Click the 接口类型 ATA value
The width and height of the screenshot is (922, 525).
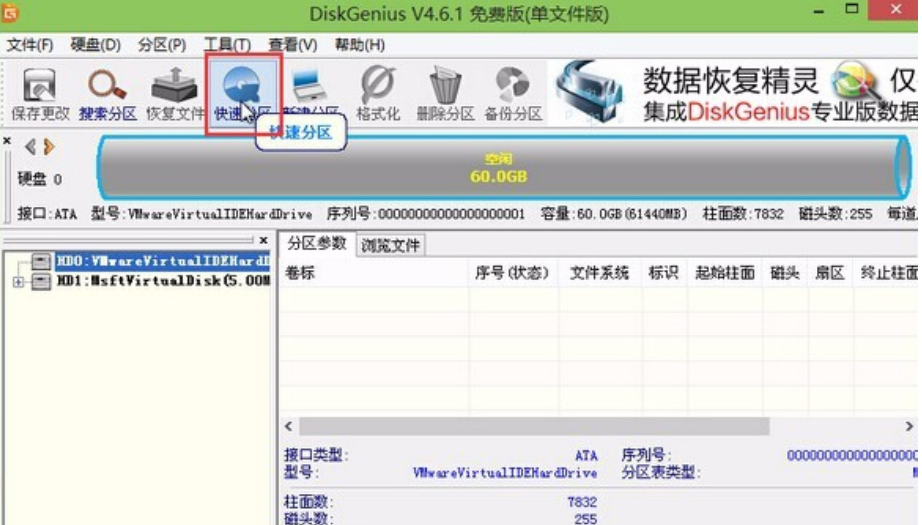pyautogui.click(x=586, y=456)
